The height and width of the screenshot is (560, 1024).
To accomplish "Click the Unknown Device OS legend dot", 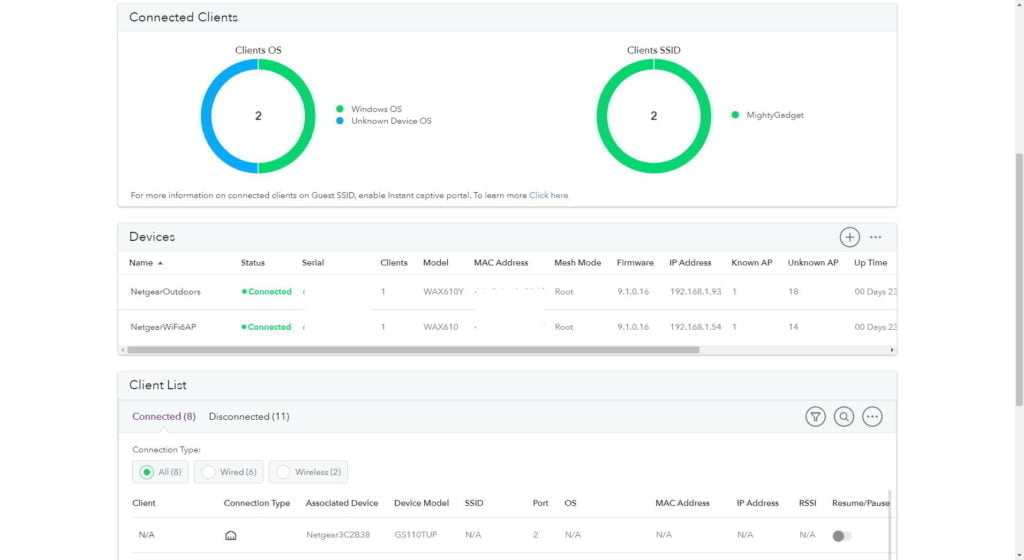I will (340, 121).
